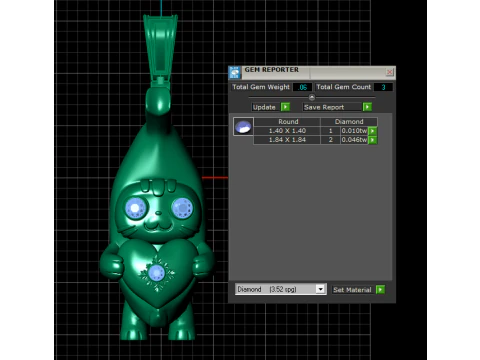Open the Diamond material dropdown
The height and width of the screenshot is (360, 480).
tap(320, 289)
